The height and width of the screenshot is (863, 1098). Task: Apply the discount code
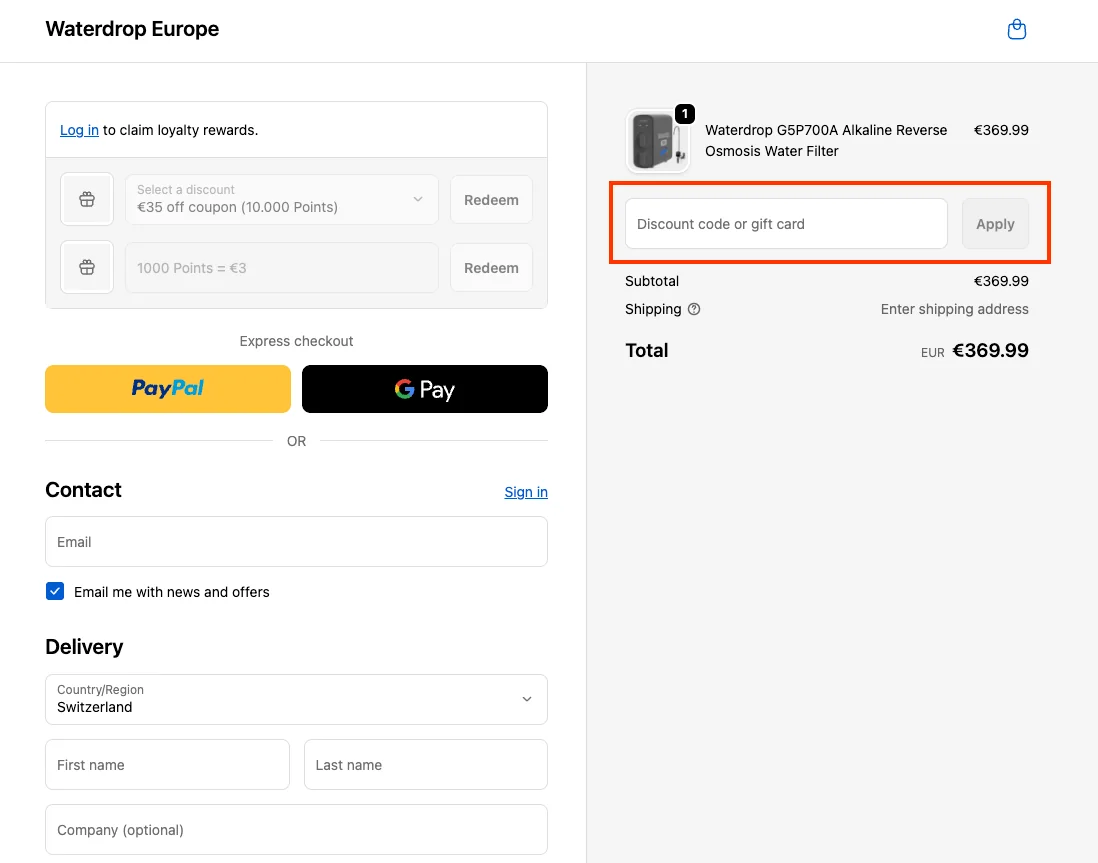coord(995,223)
